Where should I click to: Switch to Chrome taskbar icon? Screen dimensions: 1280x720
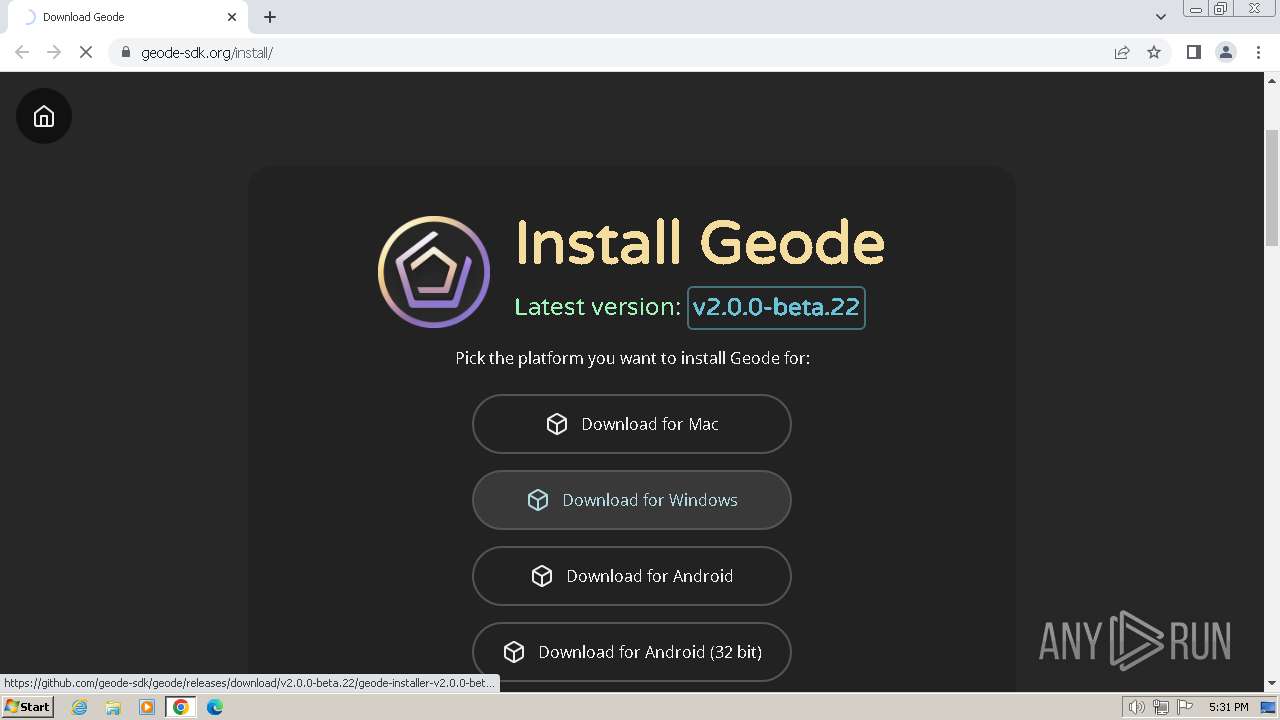pyautogui.click(x=181, y=707)
